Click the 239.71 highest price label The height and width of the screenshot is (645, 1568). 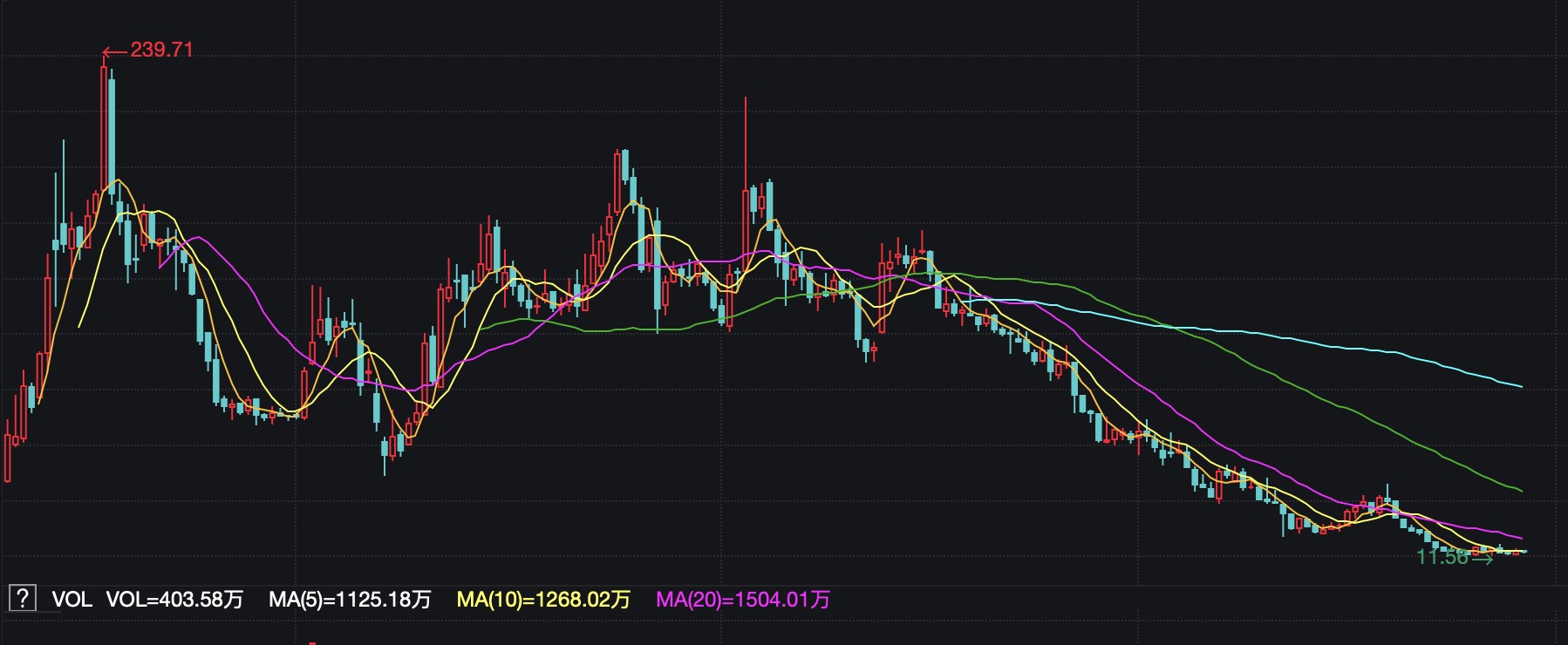click(162, 50)
